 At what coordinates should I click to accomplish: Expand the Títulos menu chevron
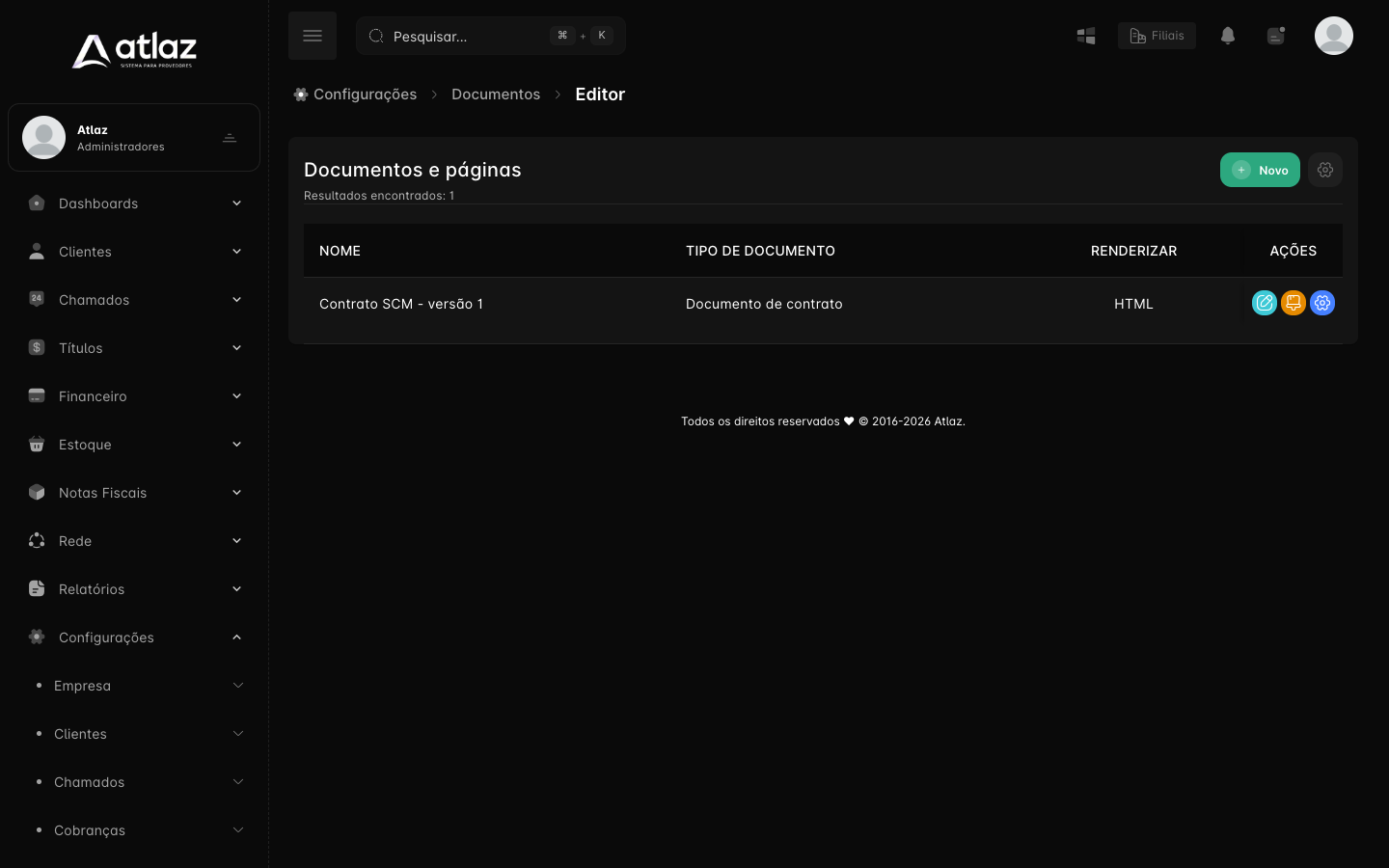(x=236, y=348)
